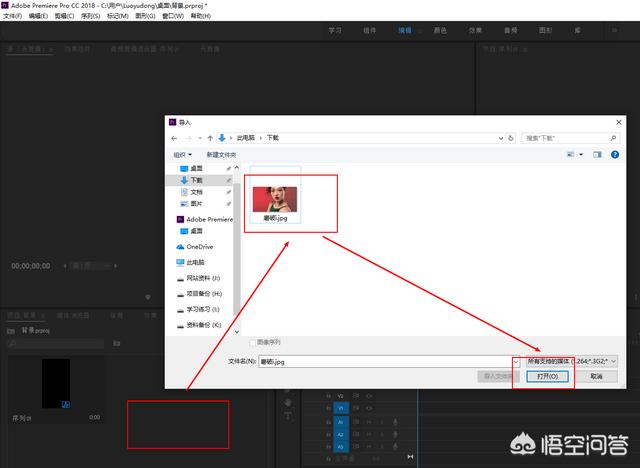Click the help question mark icon

(614, 155)
